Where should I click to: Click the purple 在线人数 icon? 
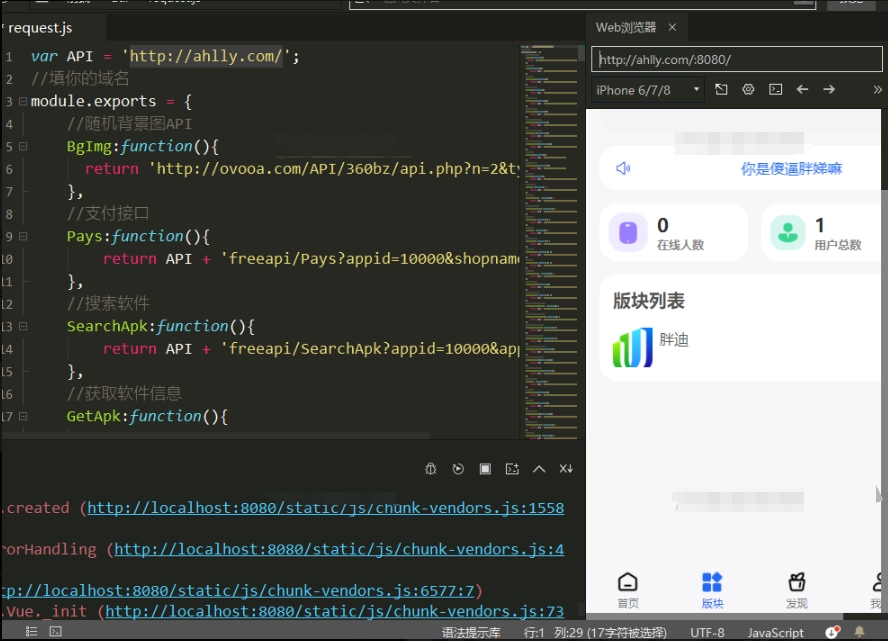pyautogui.click(x=628, y=232)
